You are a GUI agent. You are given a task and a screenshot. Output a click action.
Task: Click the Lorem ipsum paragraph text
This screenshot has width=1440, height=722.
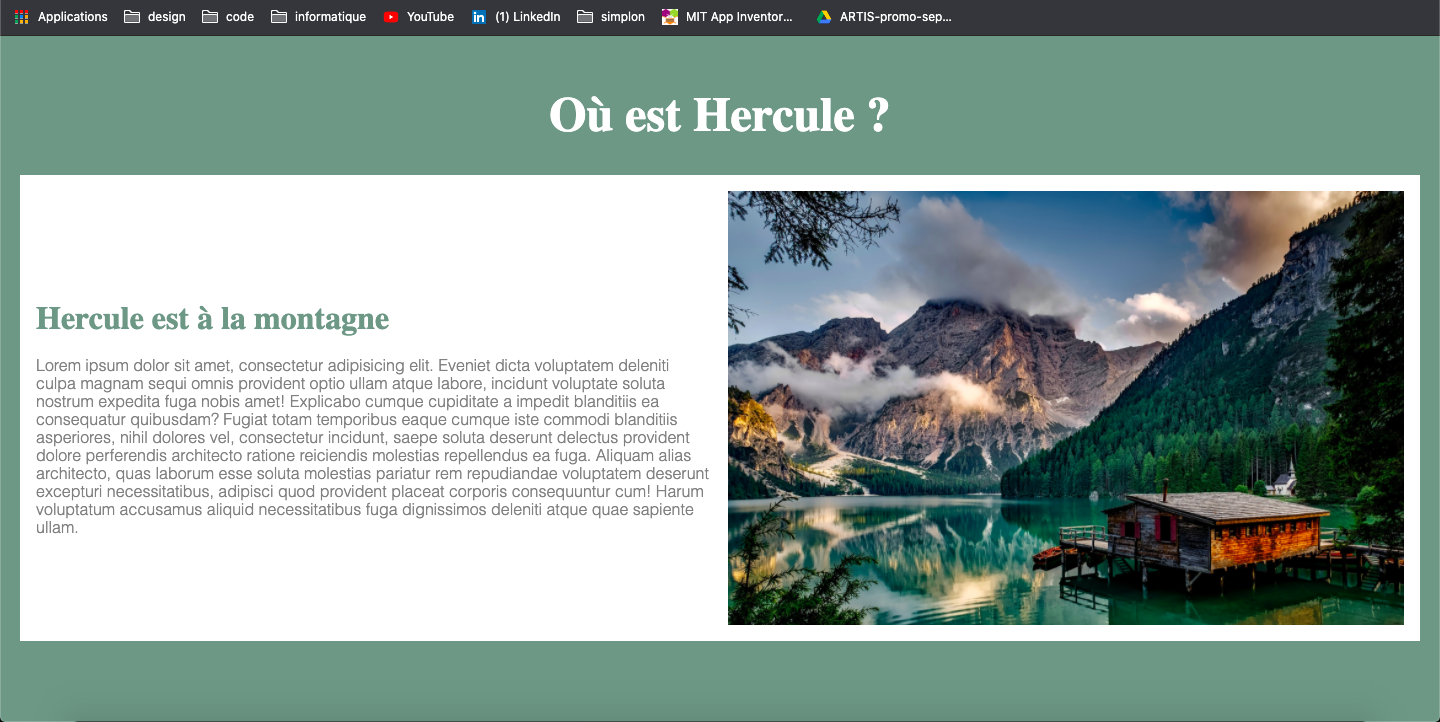pyautogui.click(x=372, y=446)
